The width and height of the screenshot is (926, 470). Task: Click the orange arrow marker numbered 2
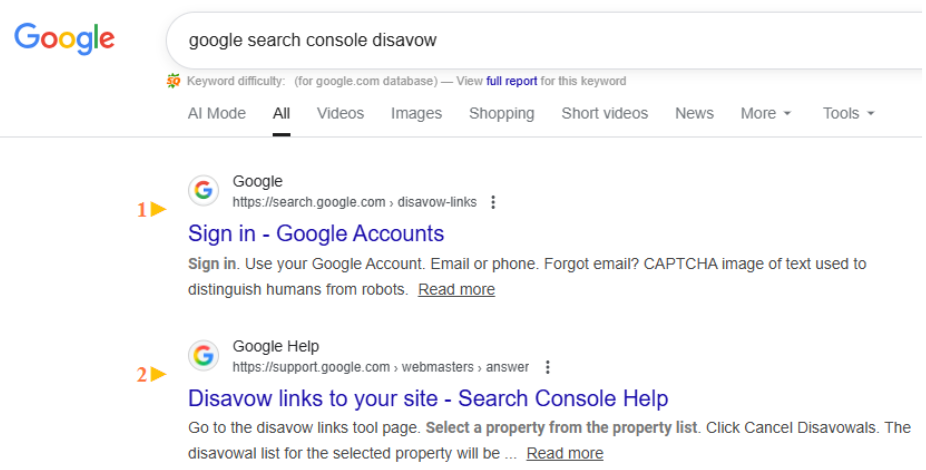point(152,375)
